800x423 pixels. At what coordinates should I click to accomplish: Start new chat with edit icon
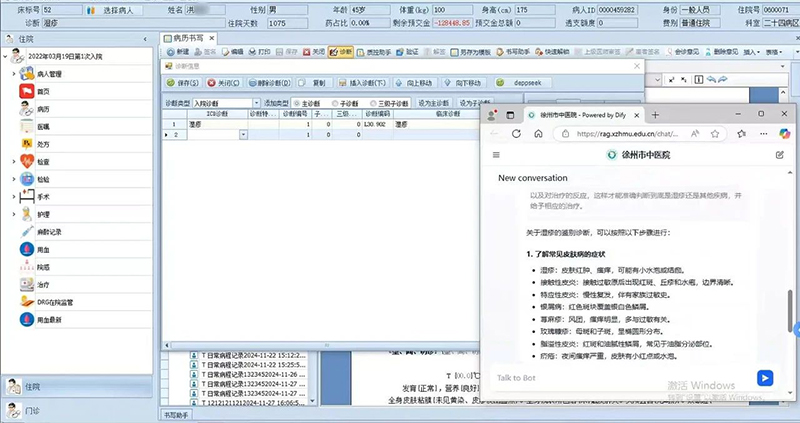click(779, 155)
